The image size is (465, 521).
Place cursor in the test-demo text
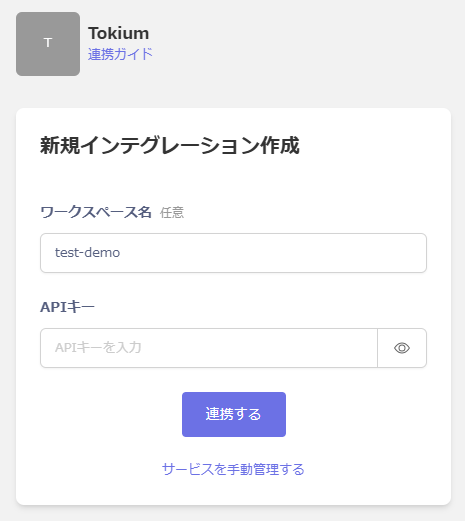click(x=87, y=253)
